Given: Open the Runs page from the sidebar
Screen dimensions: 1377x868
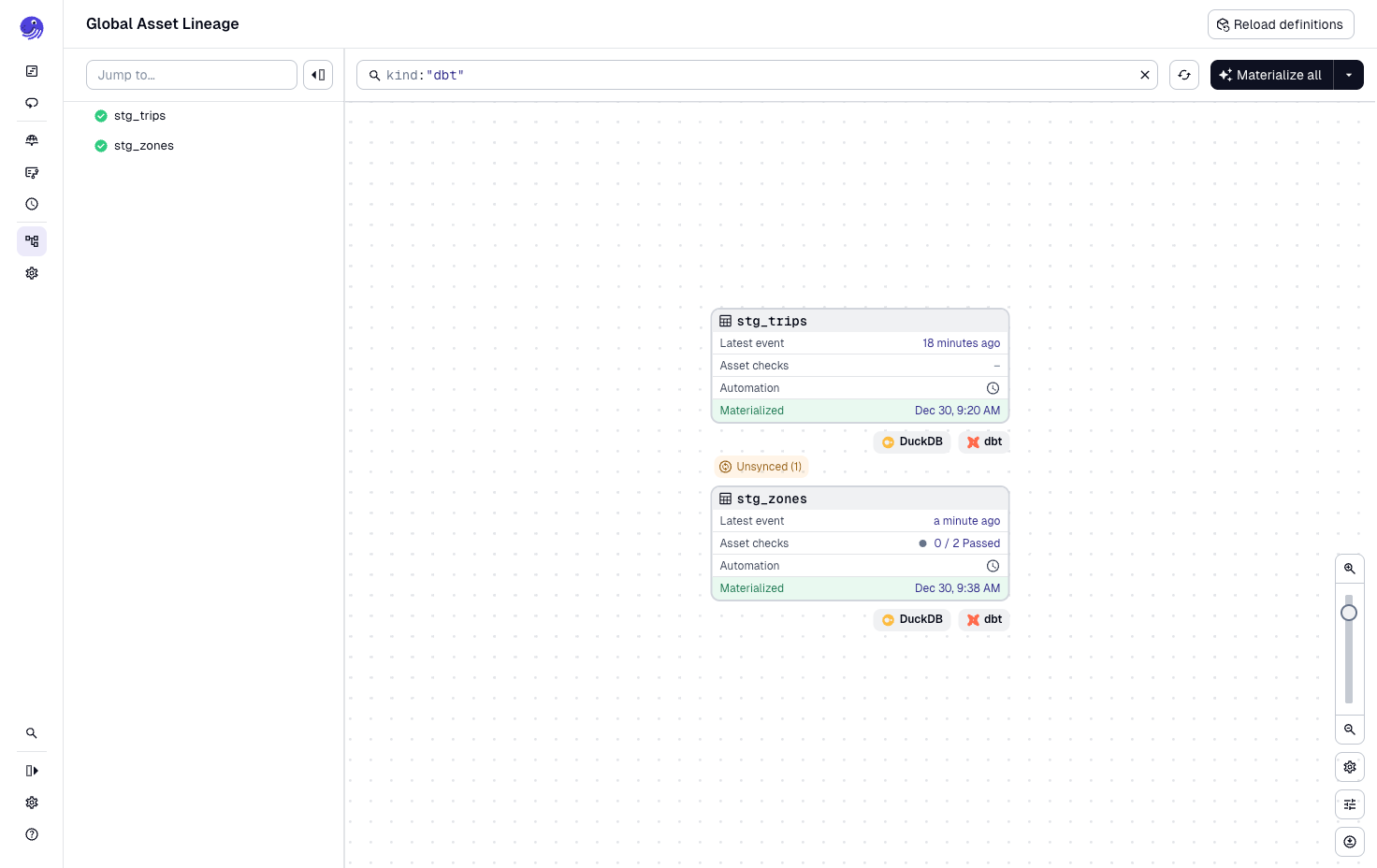Looking at the screenshot, I should [32, 103].
